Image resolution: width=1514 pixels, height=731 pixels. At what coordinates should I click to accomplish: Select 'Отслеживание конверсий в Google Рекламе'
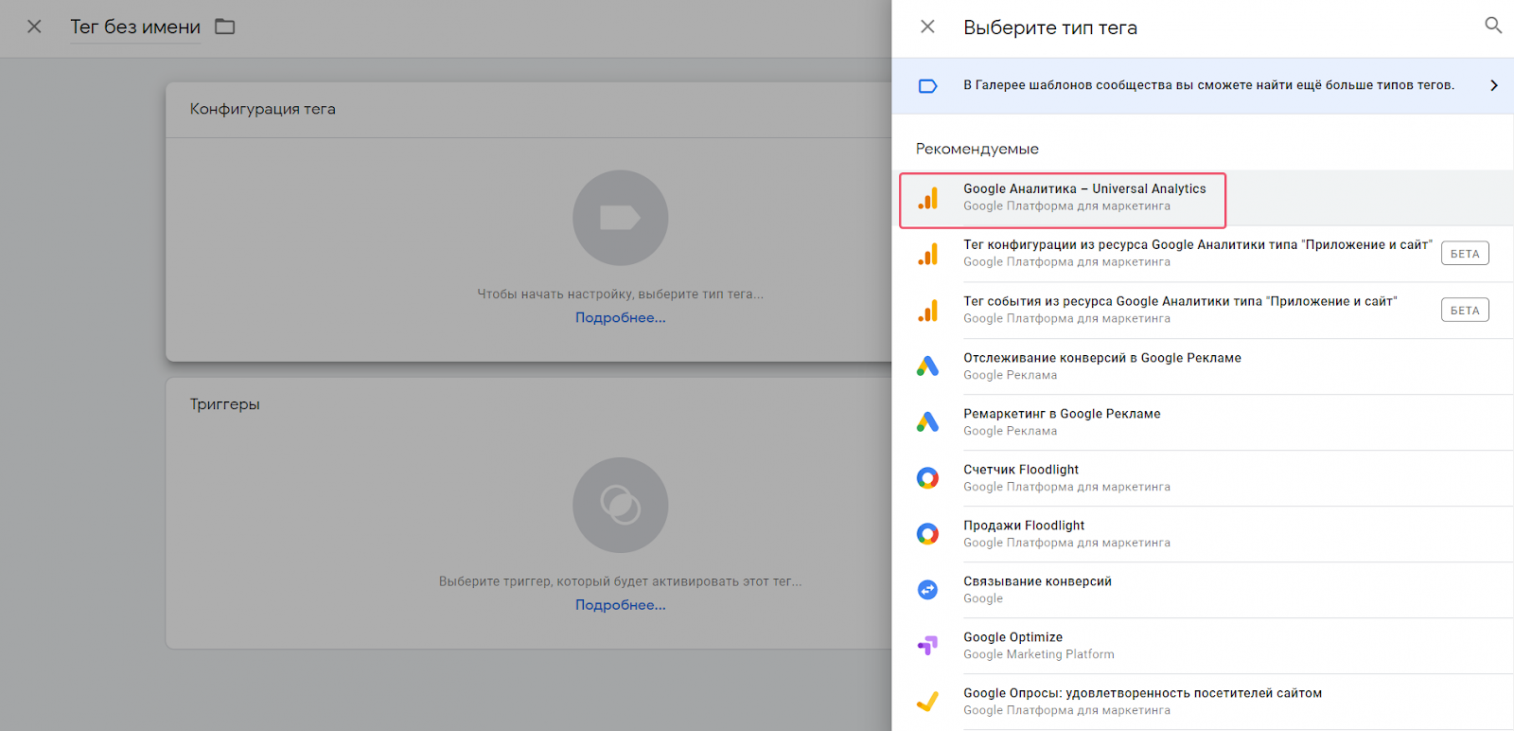coord(1202,366)
